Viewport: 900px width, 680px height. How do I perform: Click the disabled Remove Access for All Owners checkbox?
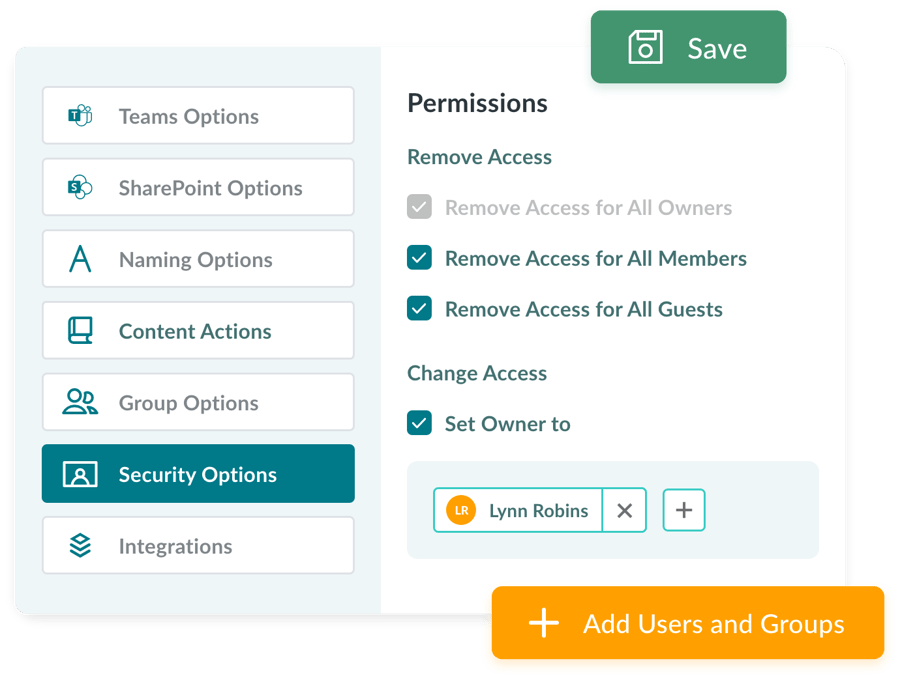[x=420, y=207]
